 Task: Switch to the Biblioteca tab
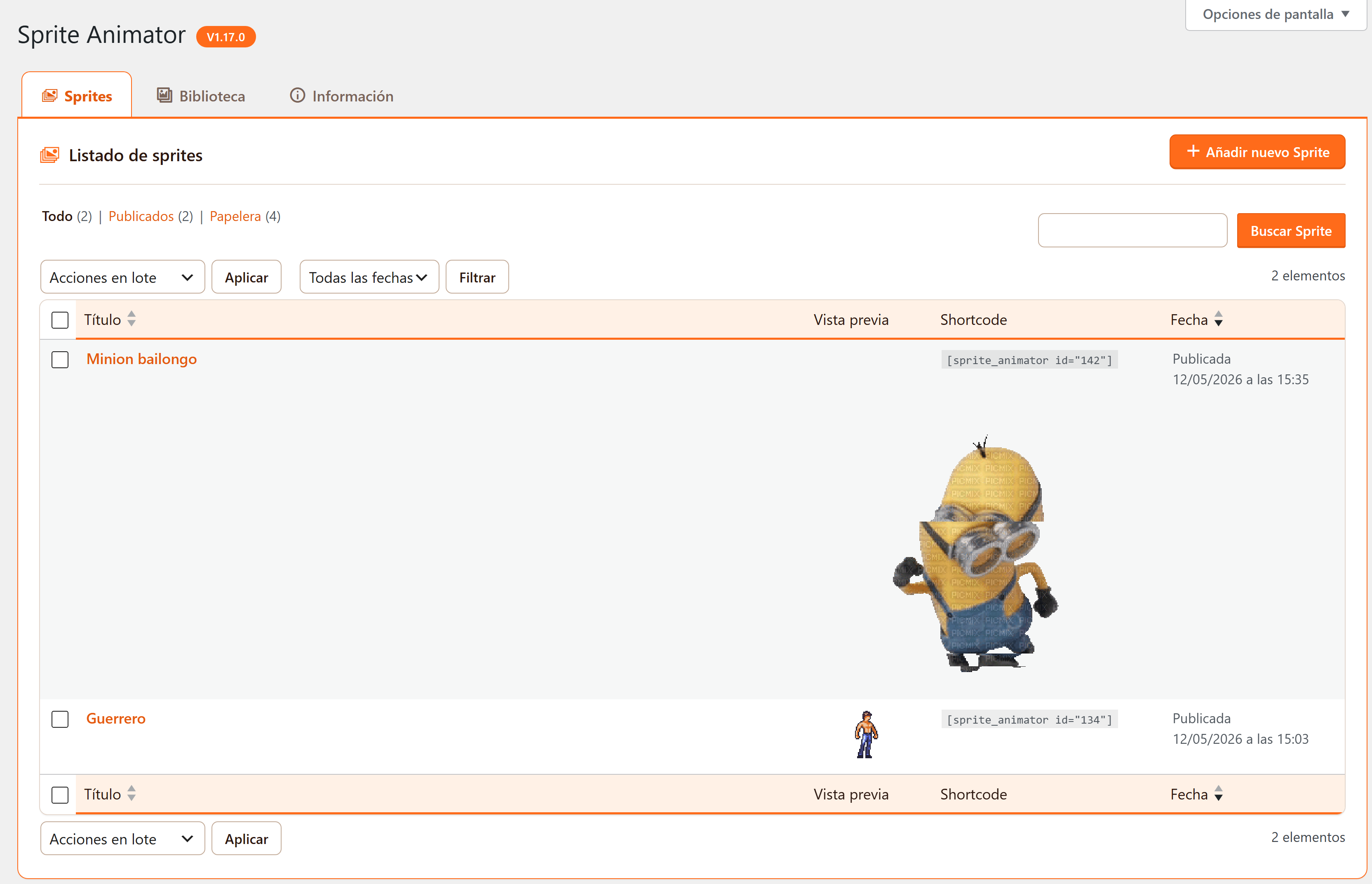click(201, 95)
